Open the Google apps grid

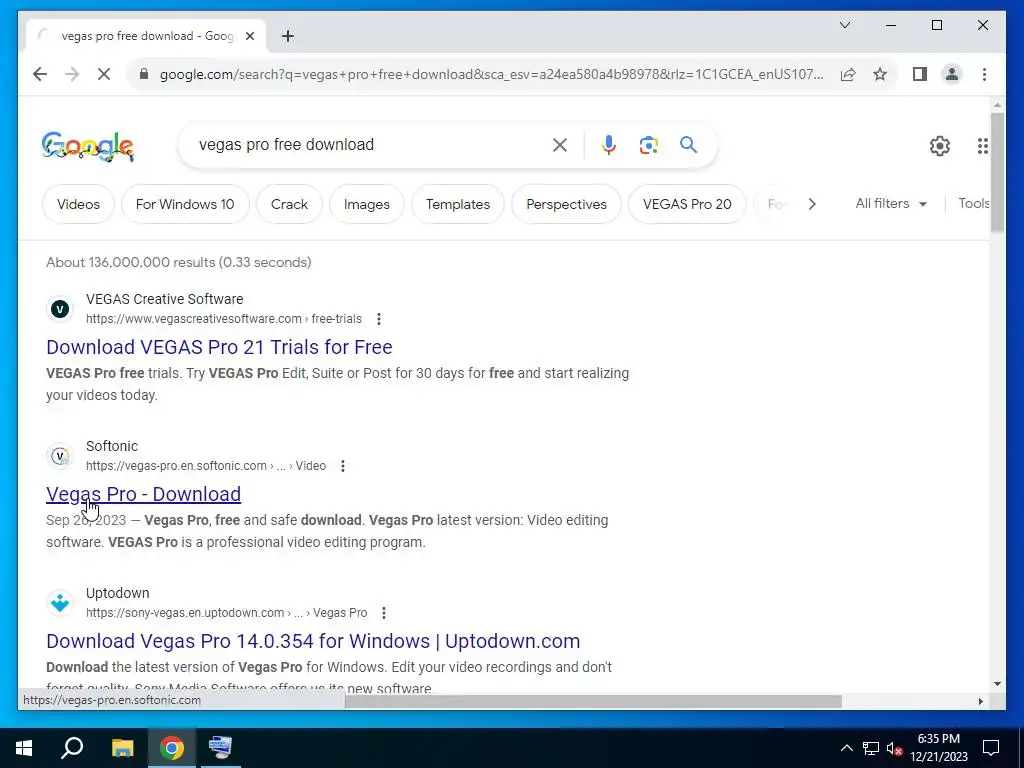click(x=982, y=146)
